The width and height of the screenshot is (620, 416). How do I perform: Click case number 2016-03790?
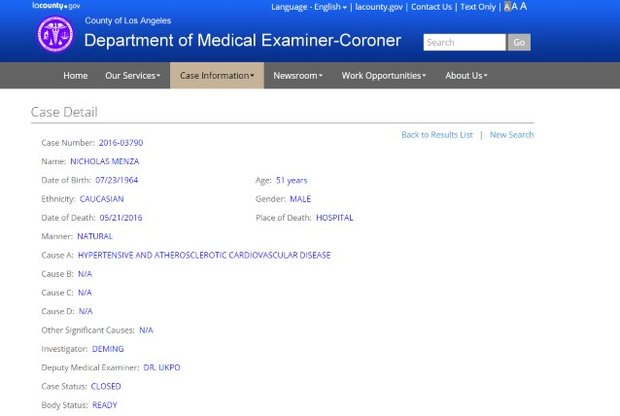121,143
